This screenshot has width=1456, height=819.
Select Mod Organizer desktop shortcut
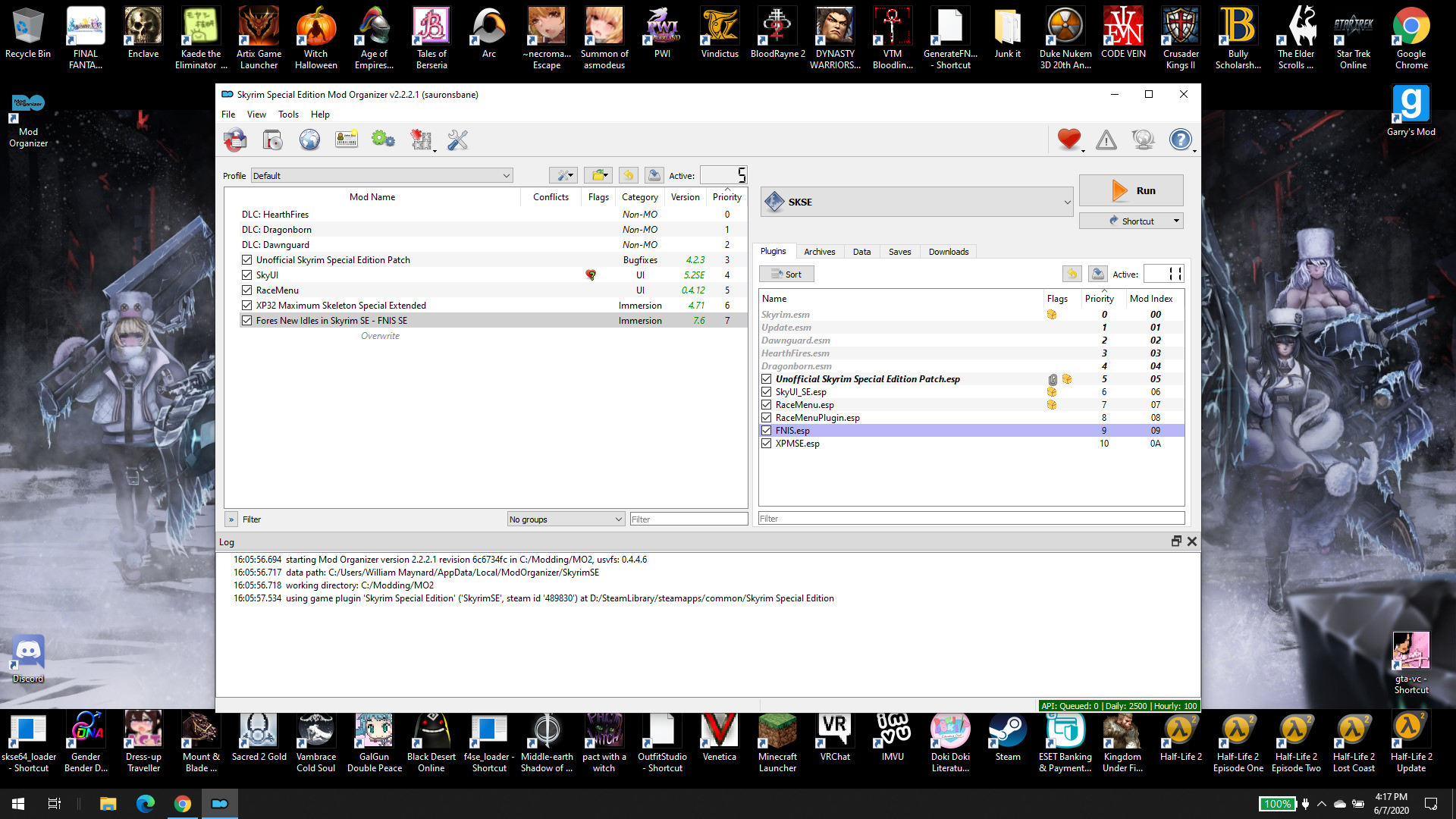coord(28,121)
